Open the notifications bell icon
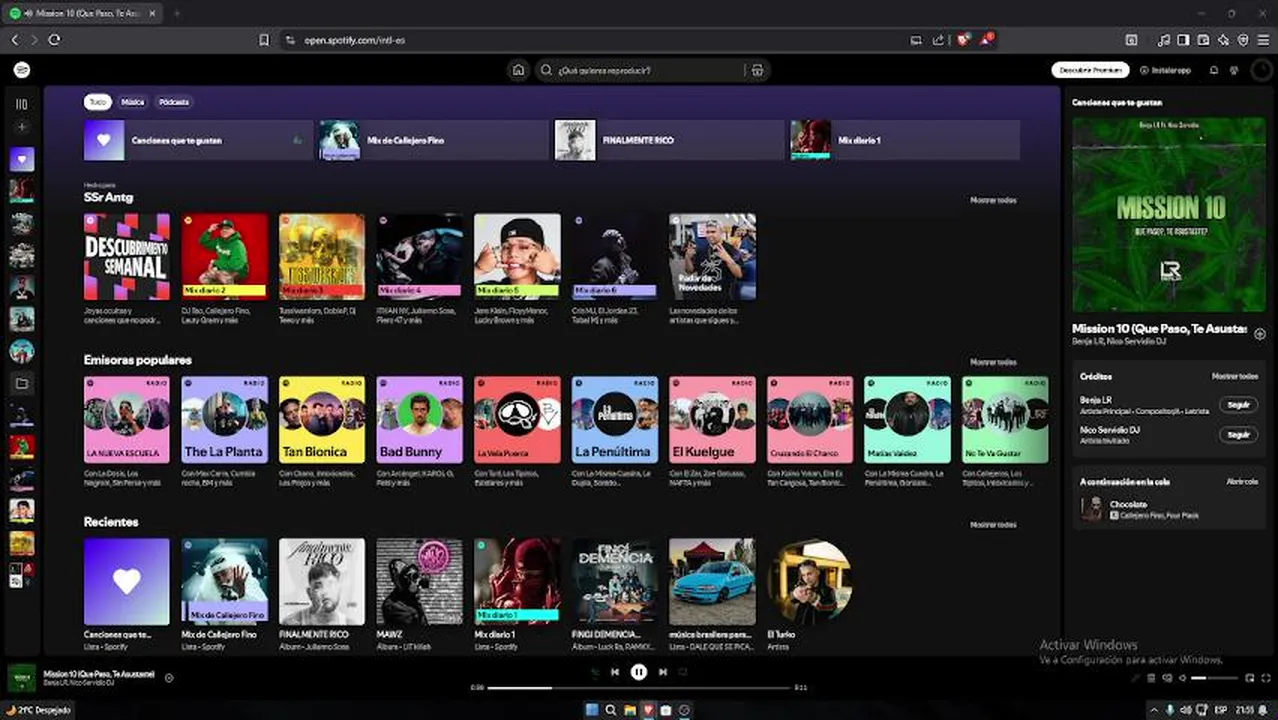This screenshot has height=720, width=1278. click(1214, 70)
